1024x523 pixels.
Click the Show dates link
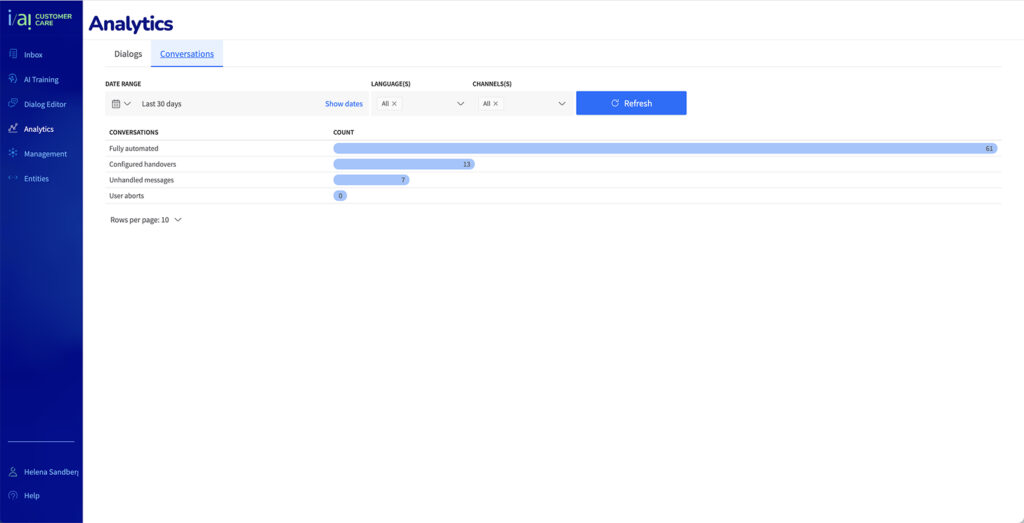[344, 104]
